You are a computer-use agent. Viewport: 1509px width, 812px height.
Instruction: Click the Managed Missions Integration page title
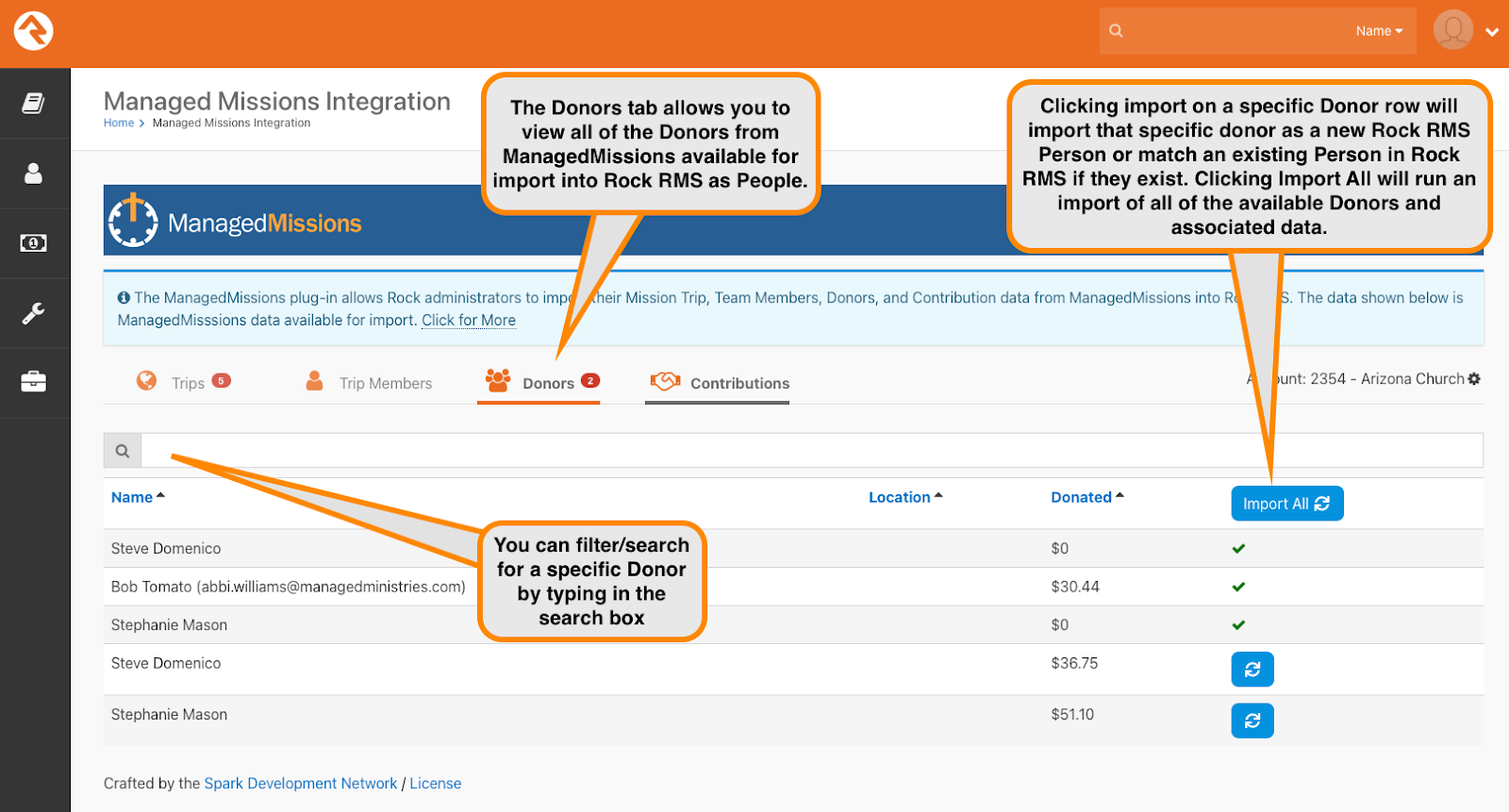277,101
